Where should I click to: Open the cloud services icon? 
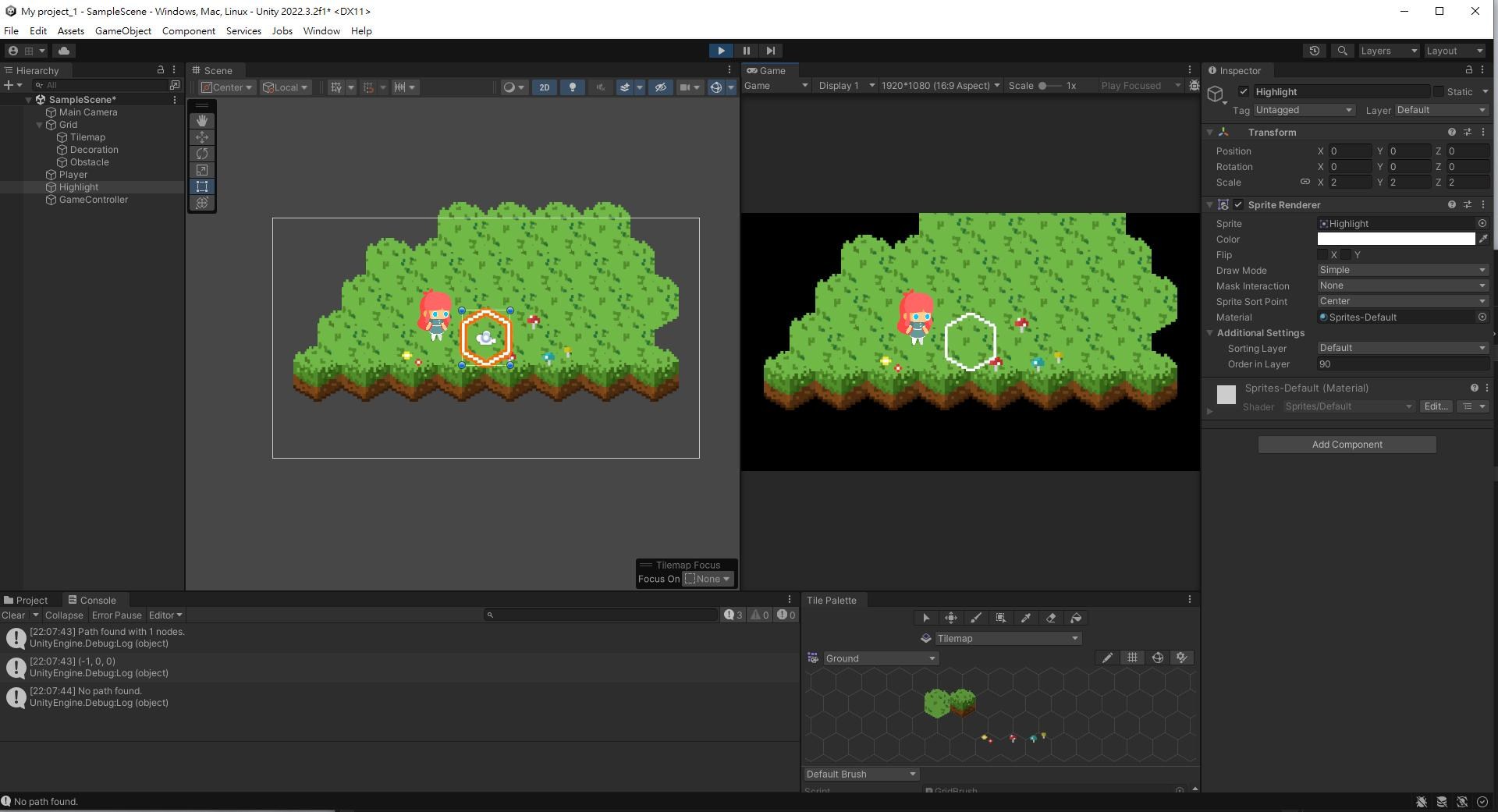pos(64,51)
